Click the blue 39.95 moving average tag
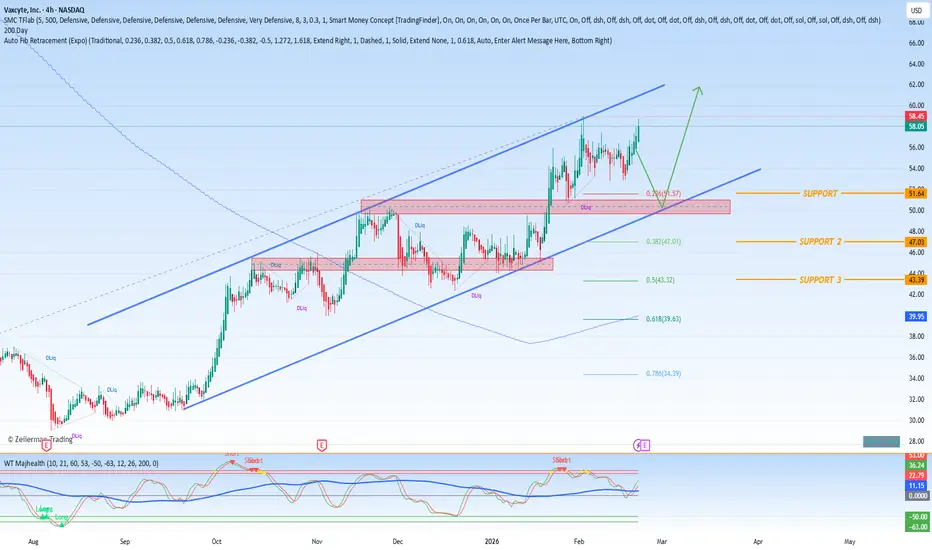This screenshot has height=550, width=932. click(916, 316)
